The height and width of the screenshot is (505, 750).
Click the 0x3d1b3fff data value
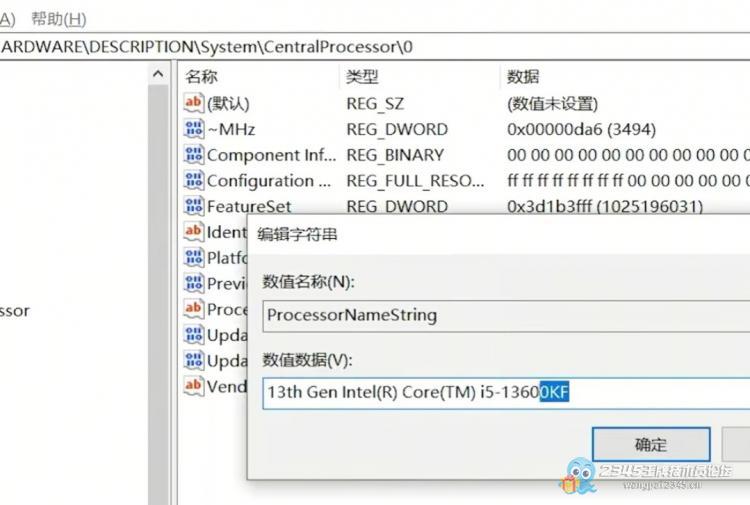[x=605, y=207]
